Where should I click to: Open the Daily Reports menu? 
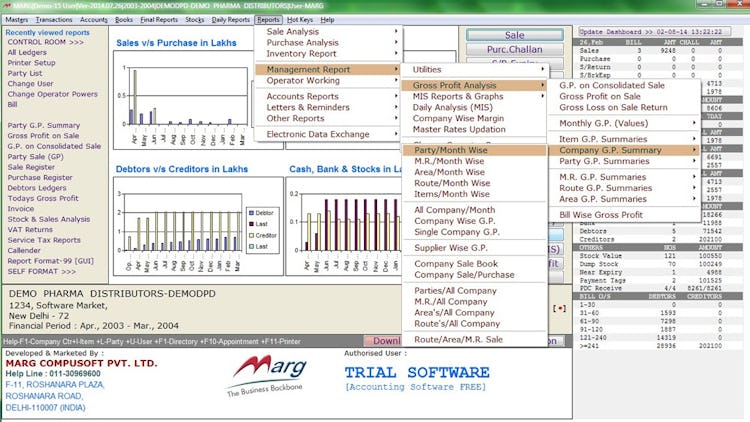click(231, 20)
